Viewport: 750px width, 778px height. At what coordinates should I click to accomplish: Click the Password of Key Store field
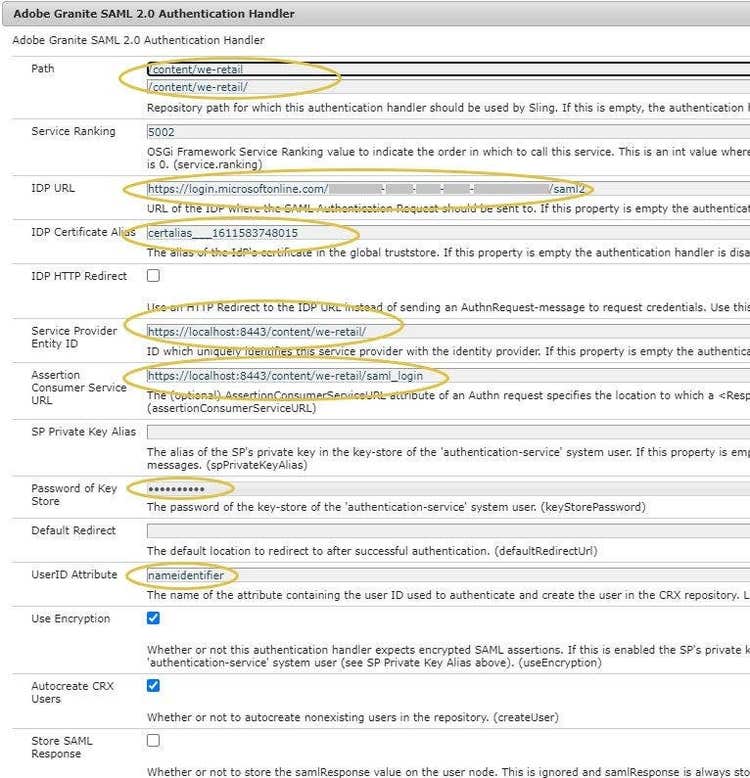[x=440, y=488]
